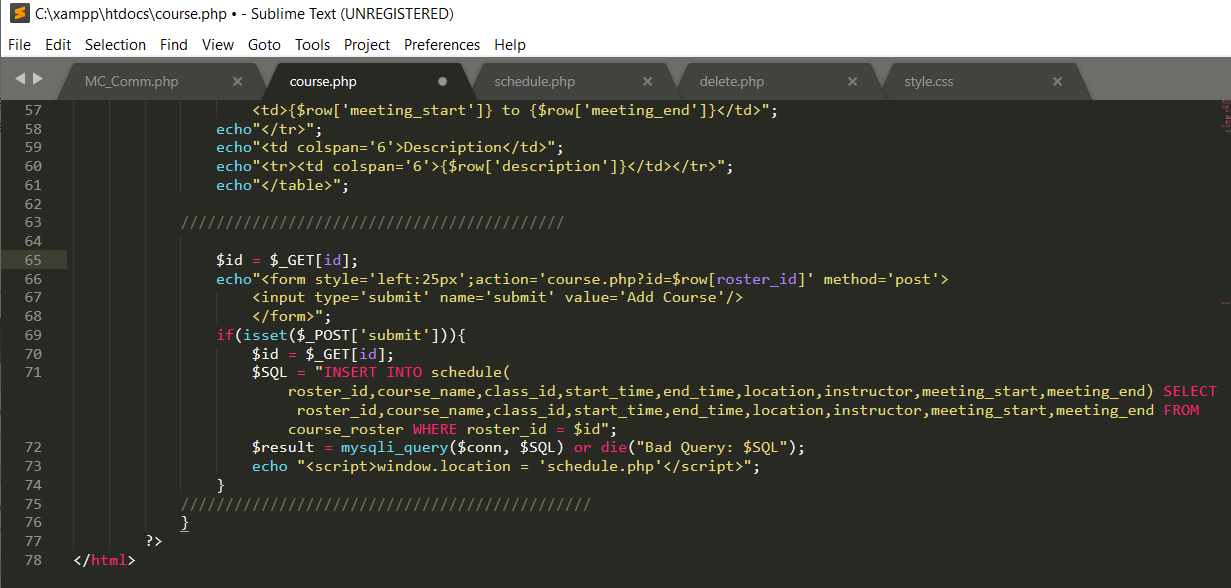Open the View menu
The image size is (1231, 588).
coord(218,45)
